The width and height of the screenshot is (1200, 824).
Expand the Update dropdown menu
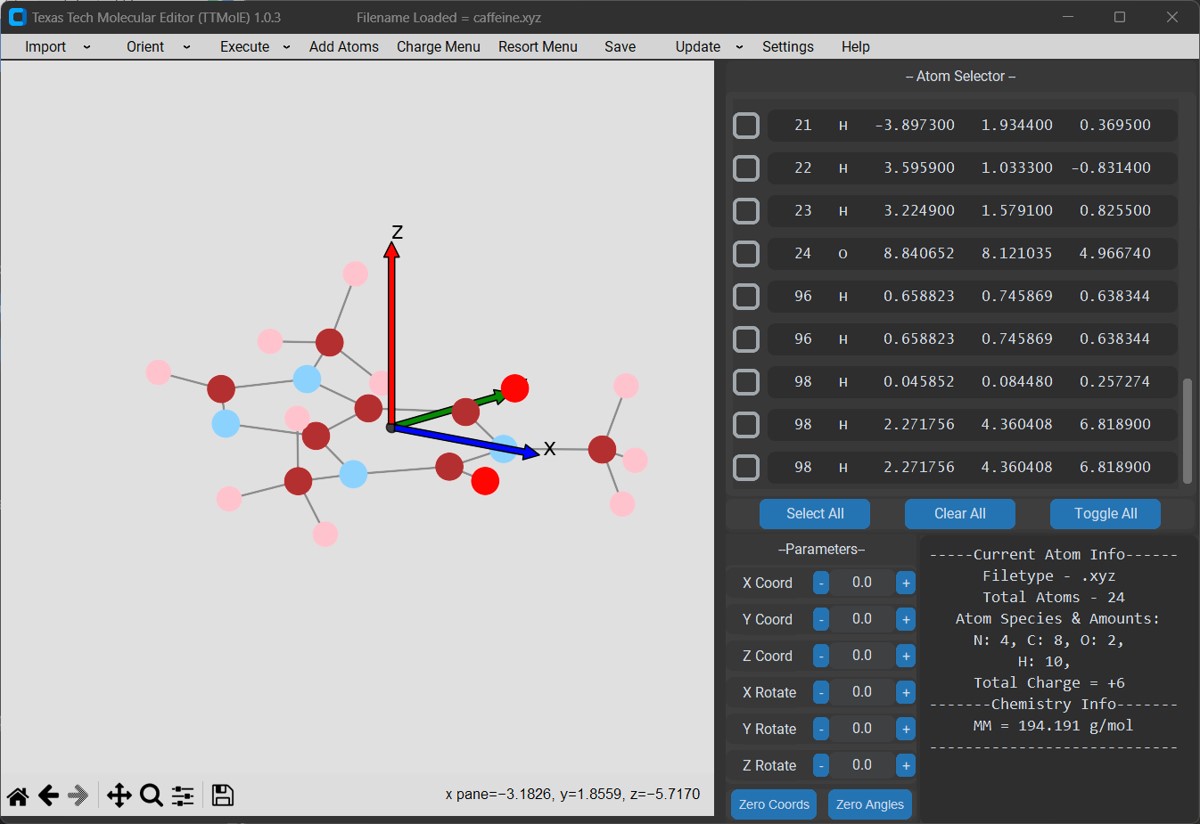(709, 47)
